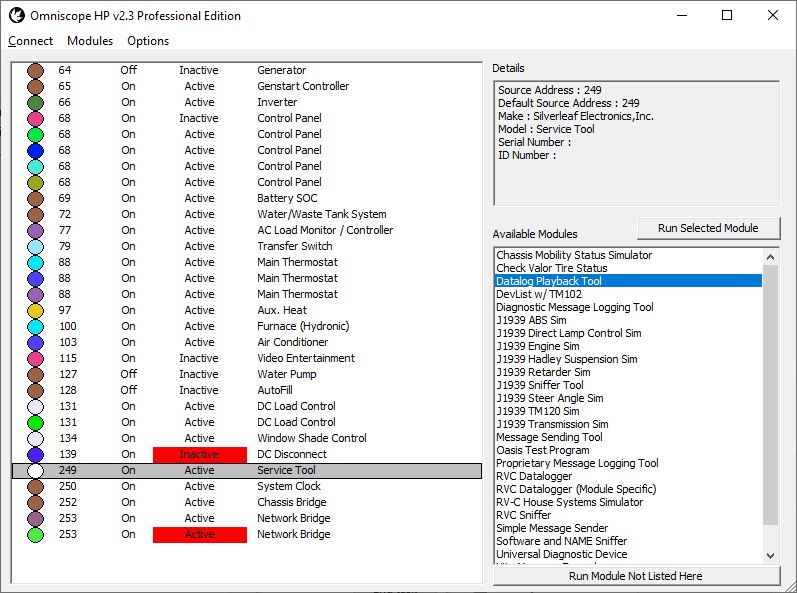The height and width of the screenshot is (593, 797).
Task: Select the Chassis Bridge device name
Action: coord(292,503)
